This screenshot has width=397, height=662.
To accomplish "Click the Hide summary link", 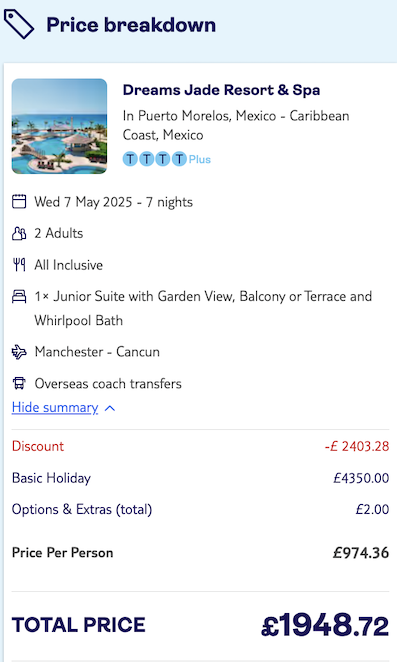I will point(55,407).
